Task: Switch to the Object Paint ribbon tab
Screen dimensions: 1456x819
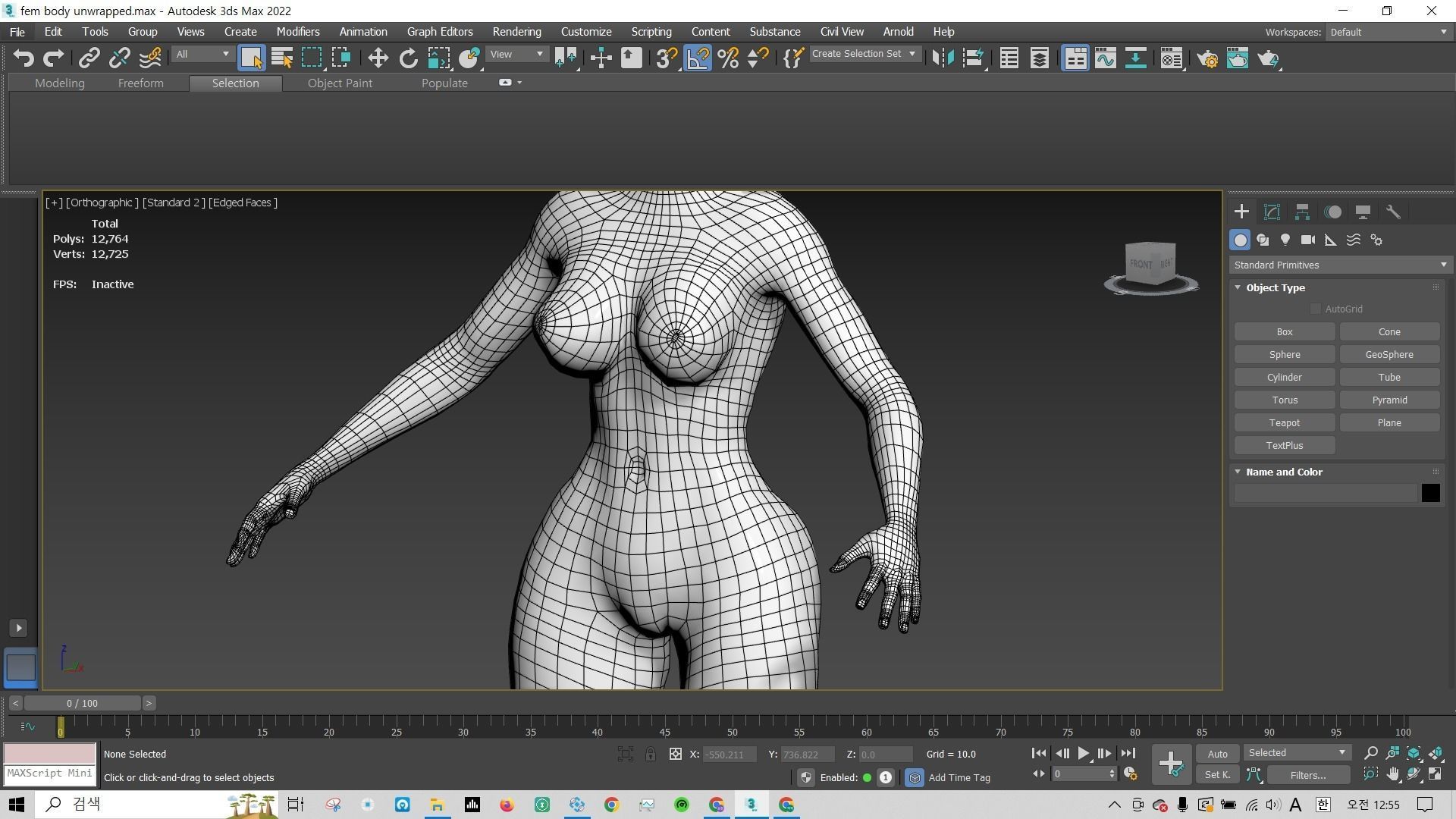Action: coord(340,83)
